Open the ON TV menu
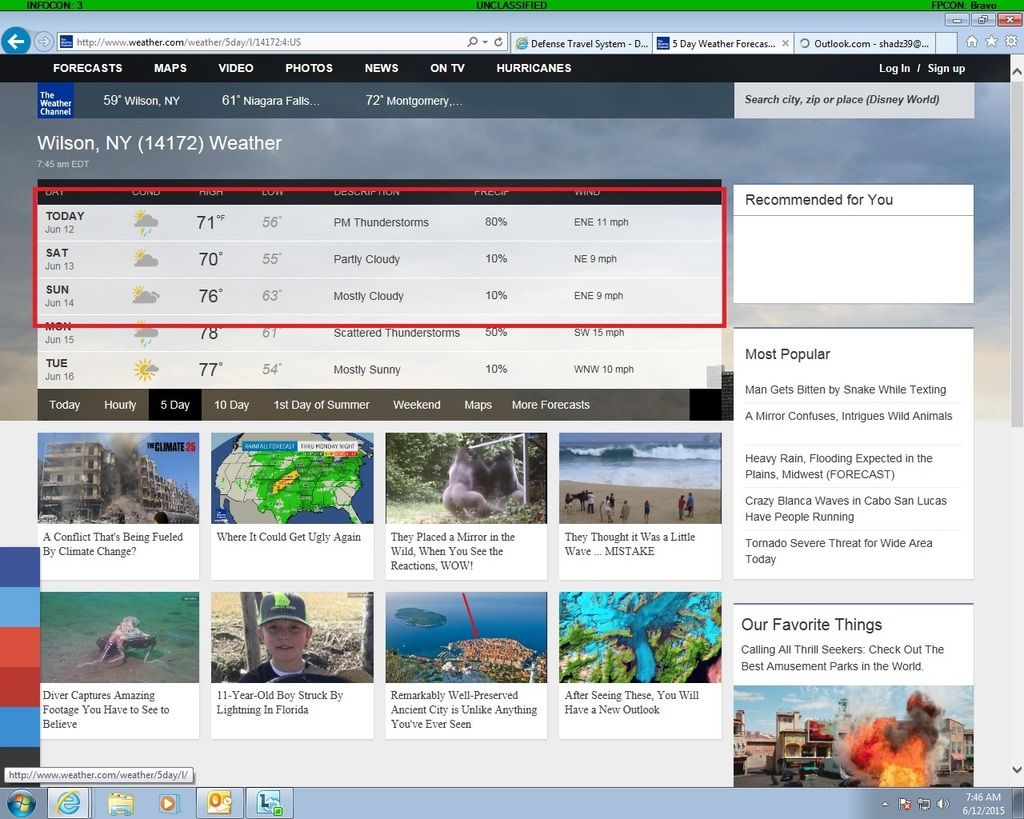 447,68
